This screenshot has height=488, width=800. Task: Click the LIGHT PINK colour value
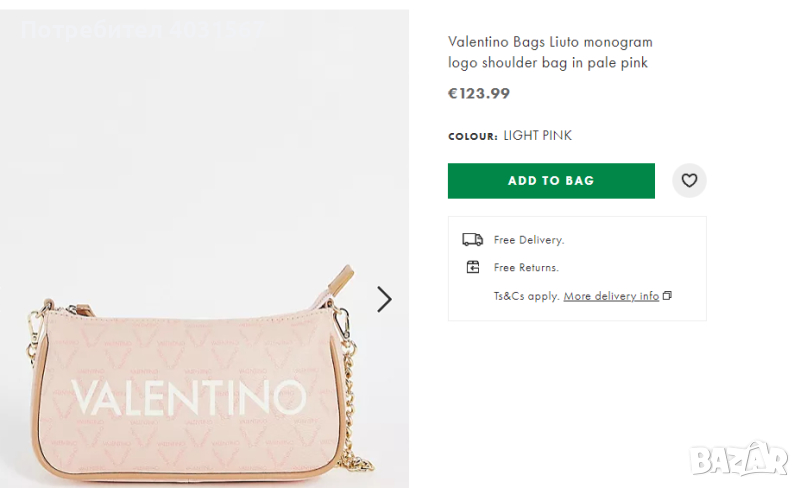[537, 136]
